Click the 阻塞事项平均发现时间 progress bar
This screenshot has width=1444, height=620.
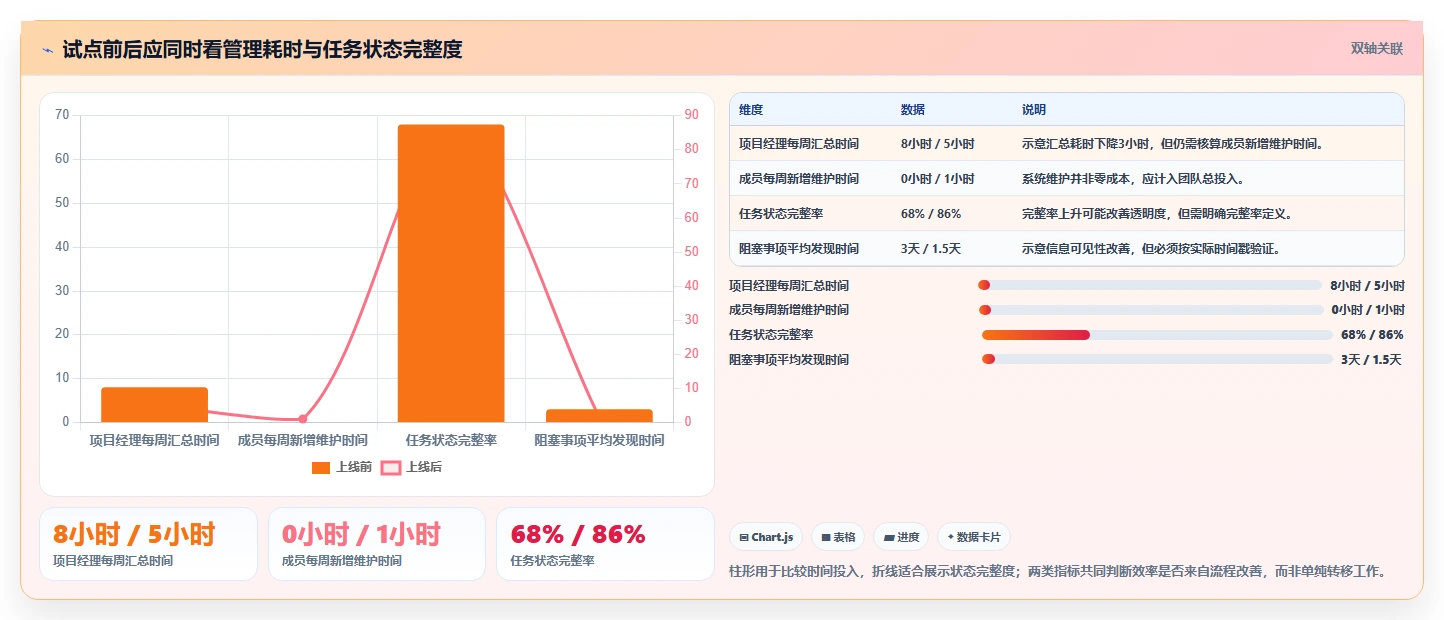(x=1156, y=359)
